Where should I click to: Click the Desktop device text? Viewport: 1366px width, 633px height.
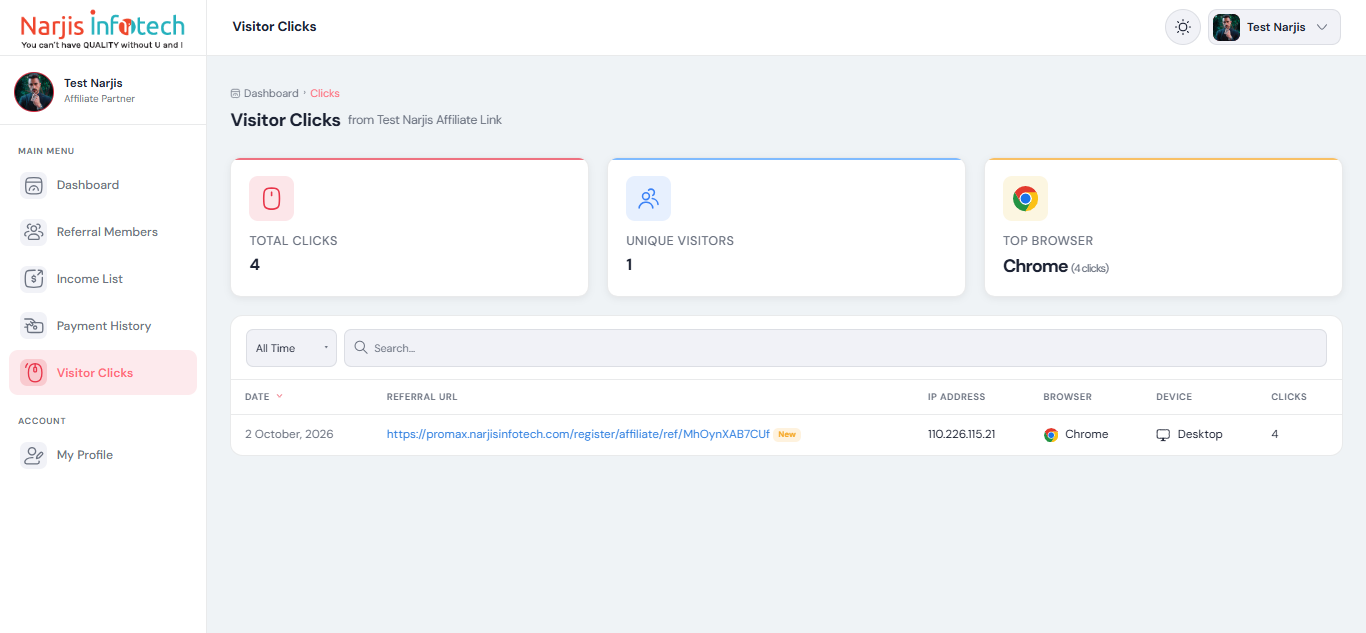coord(1200,434)
